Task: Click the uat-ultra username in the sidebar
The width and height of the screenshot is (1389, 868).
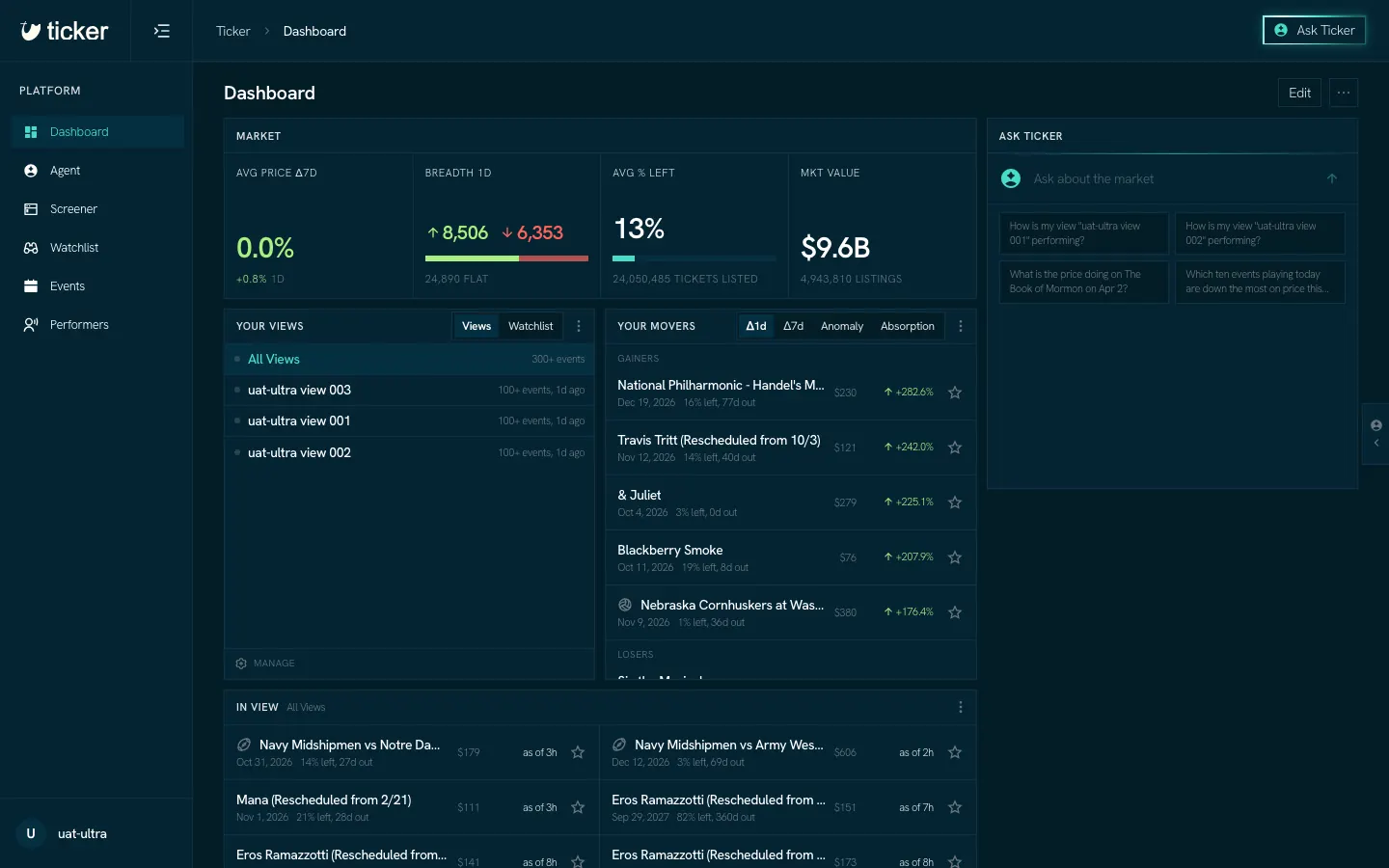Action: coord(82,833)
